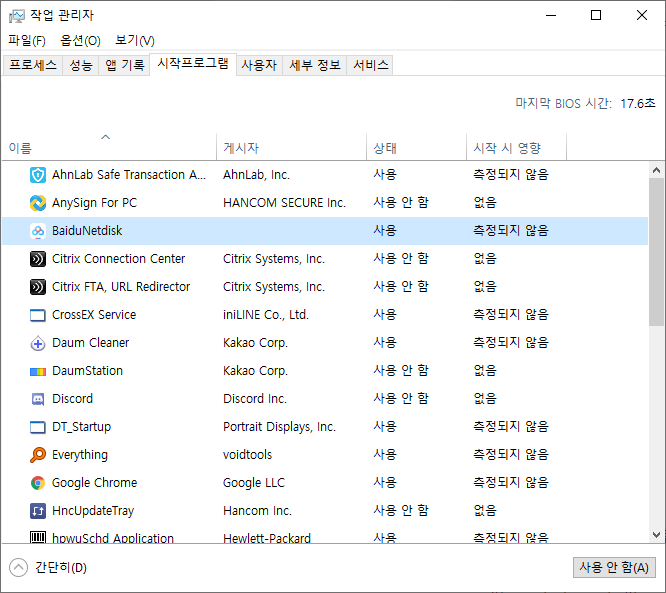666x593 pixels.
Task: Switch to the 서비스 tab
Action: (x=371, y=65)
